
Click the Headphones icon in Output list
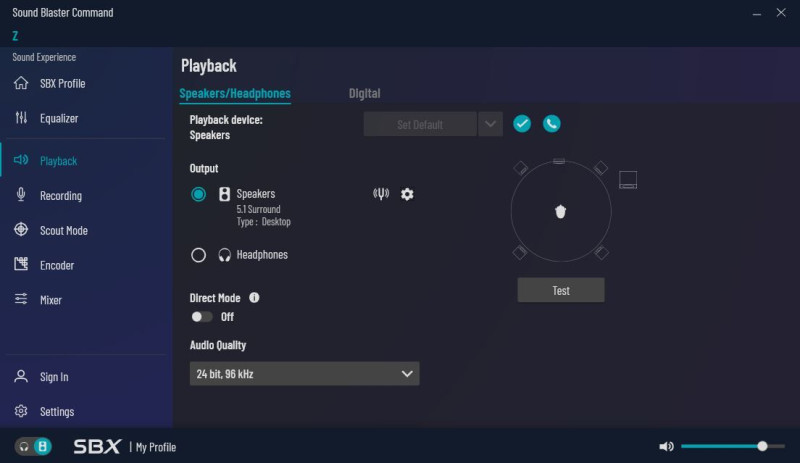pos(224,255)
